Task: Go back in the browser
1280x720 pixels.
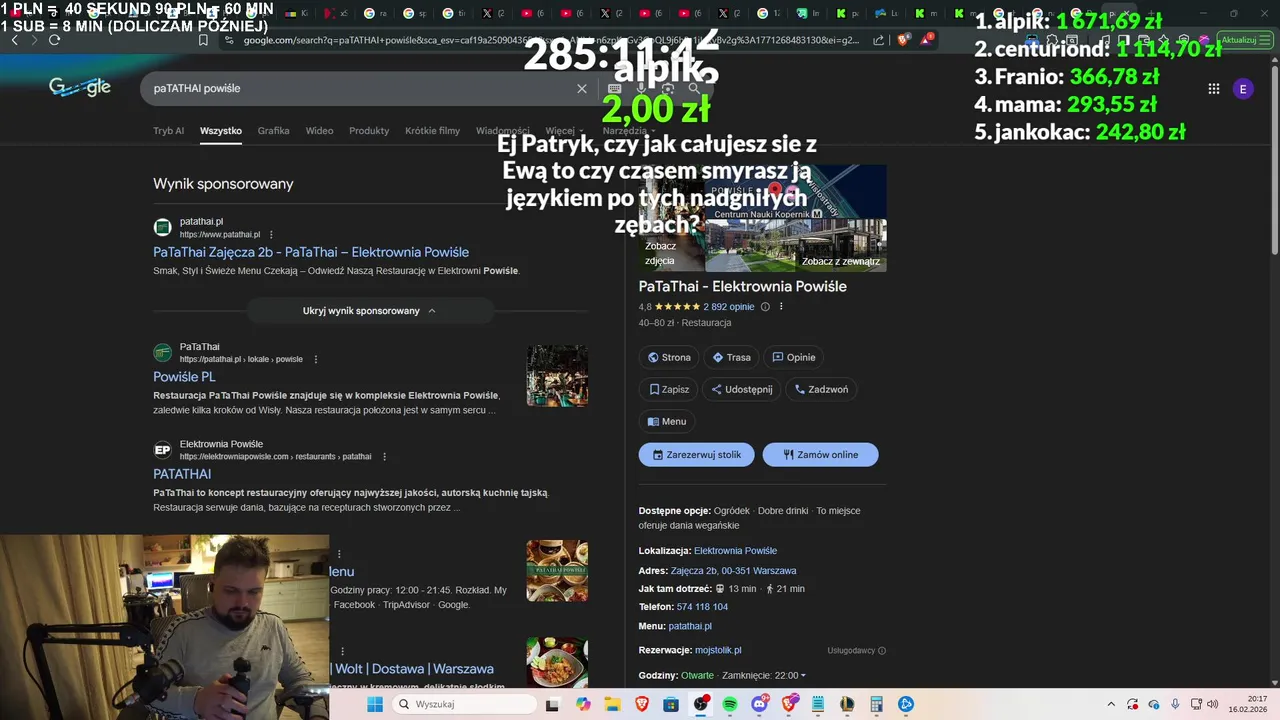Action: point(15,40)
